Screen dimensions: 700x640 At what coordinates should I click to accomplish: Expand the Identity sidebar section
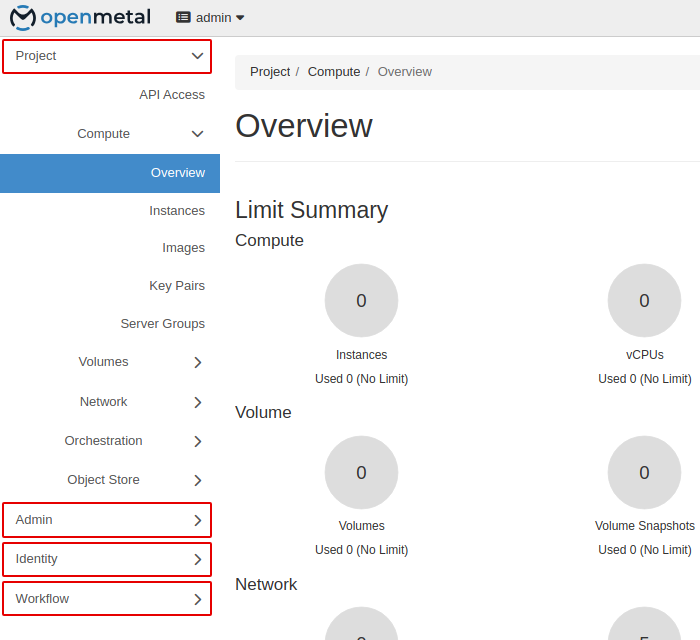107,559
